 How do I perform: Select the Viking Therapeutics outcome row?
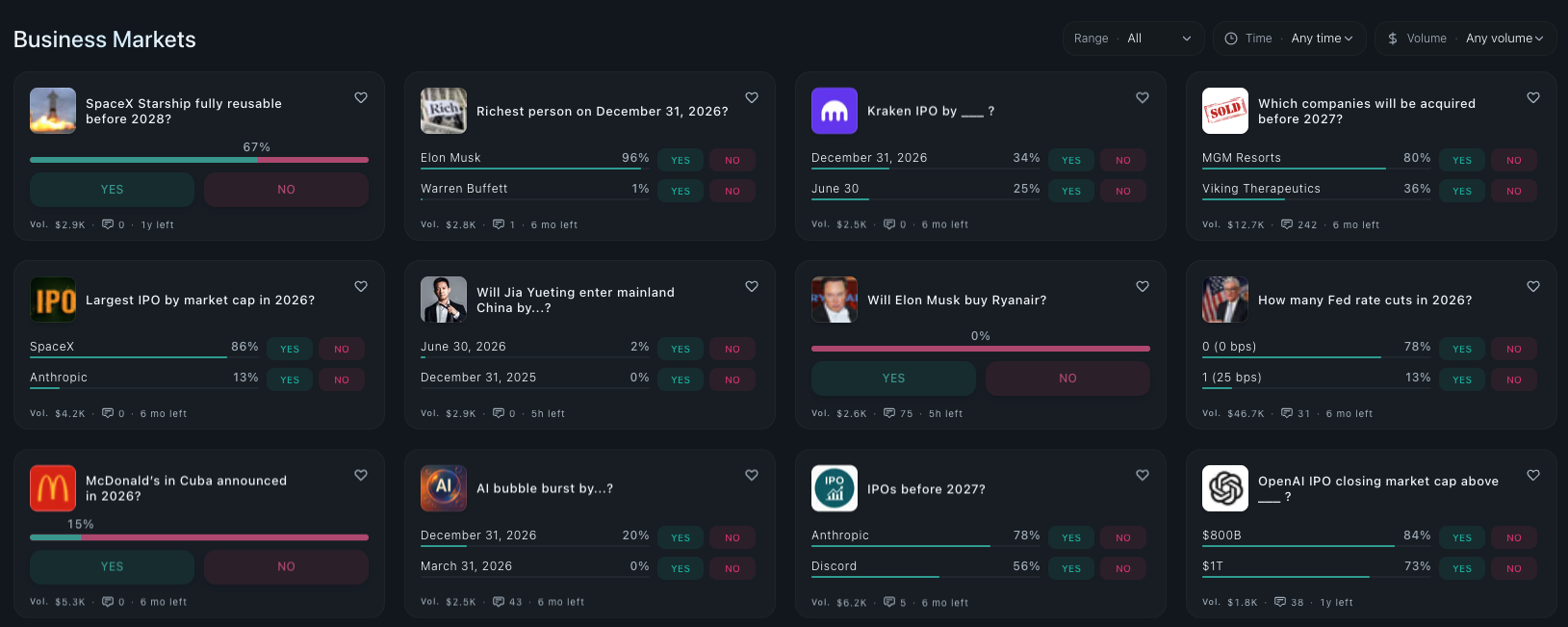1317,190
